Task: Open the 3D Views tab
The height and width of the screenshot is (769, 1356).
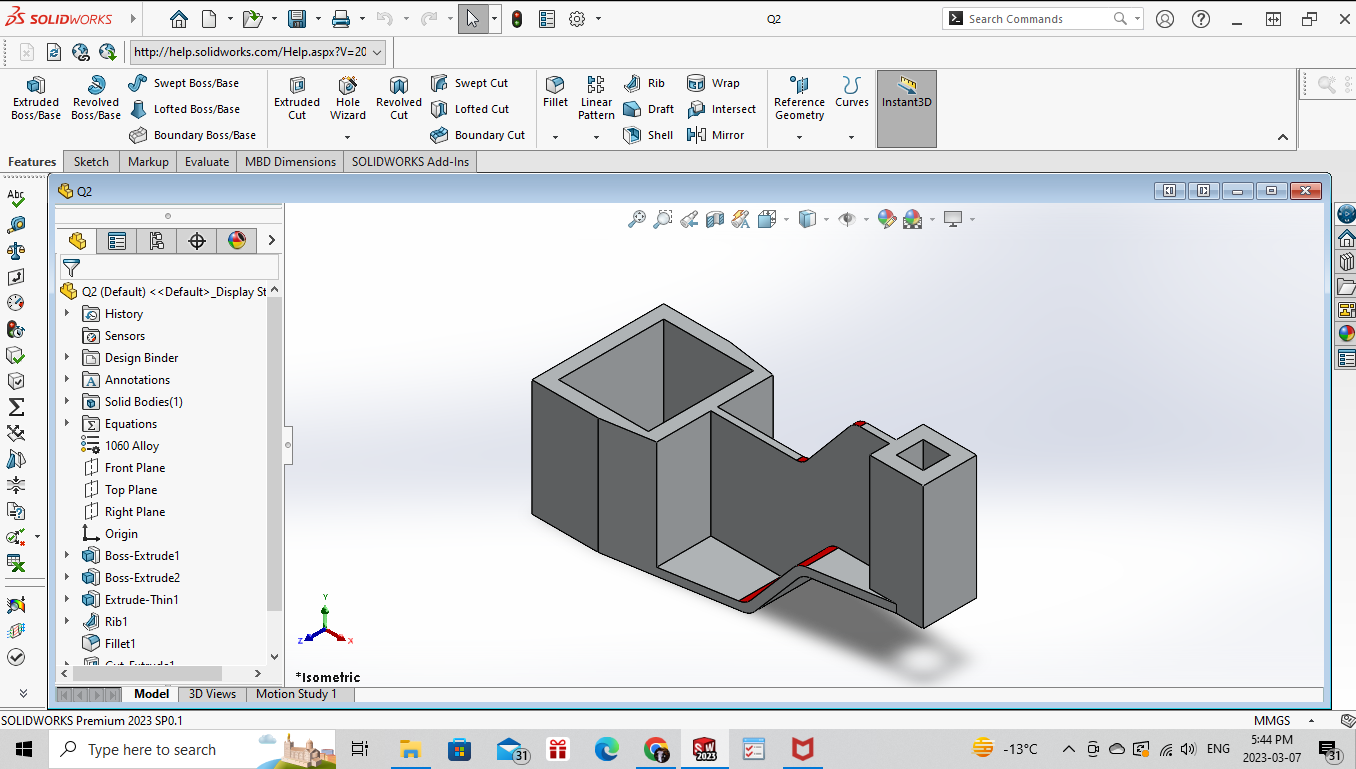Action: (x=213, y=694)
